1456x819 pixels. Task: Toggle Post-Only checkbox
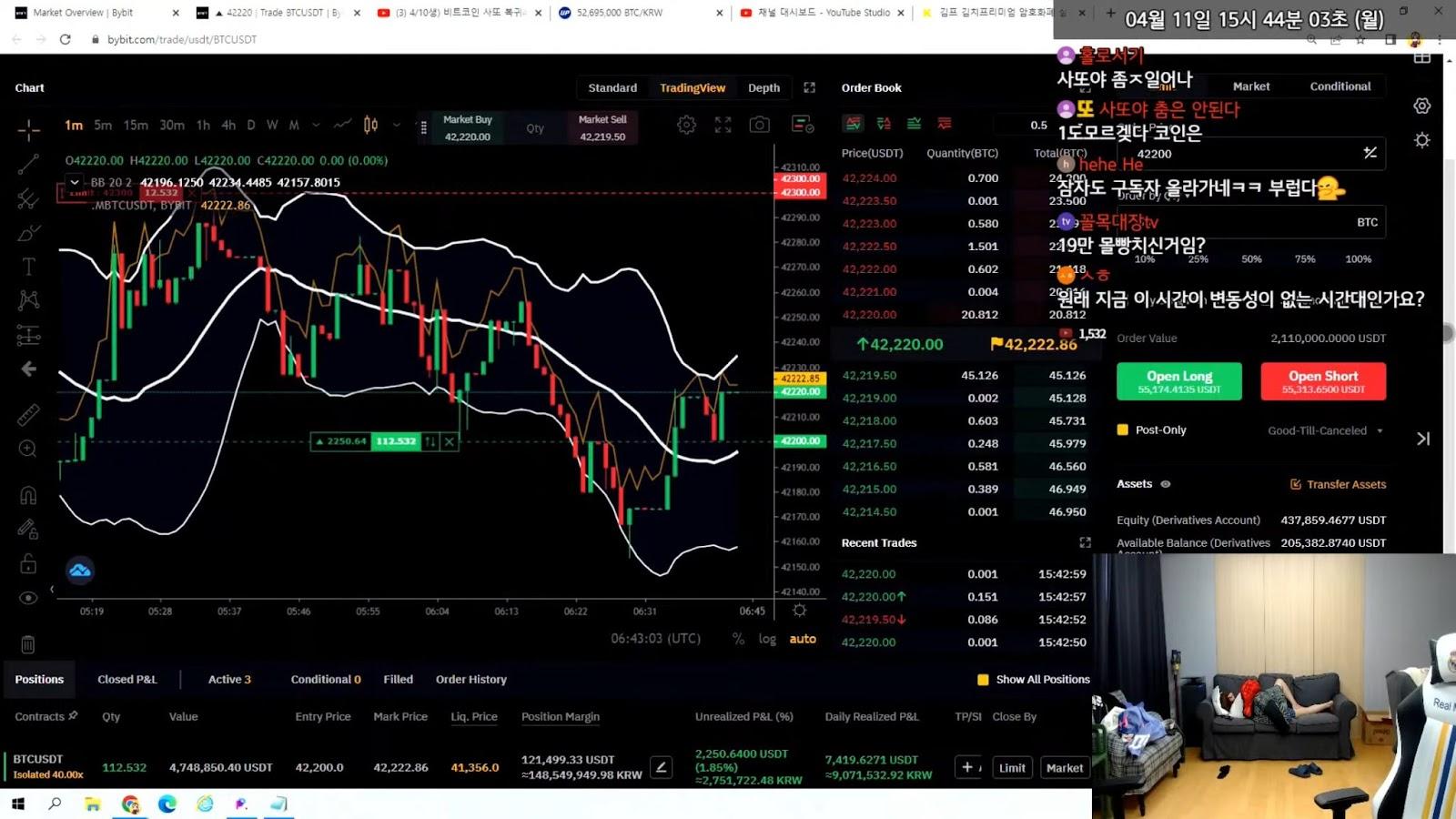1123,430
